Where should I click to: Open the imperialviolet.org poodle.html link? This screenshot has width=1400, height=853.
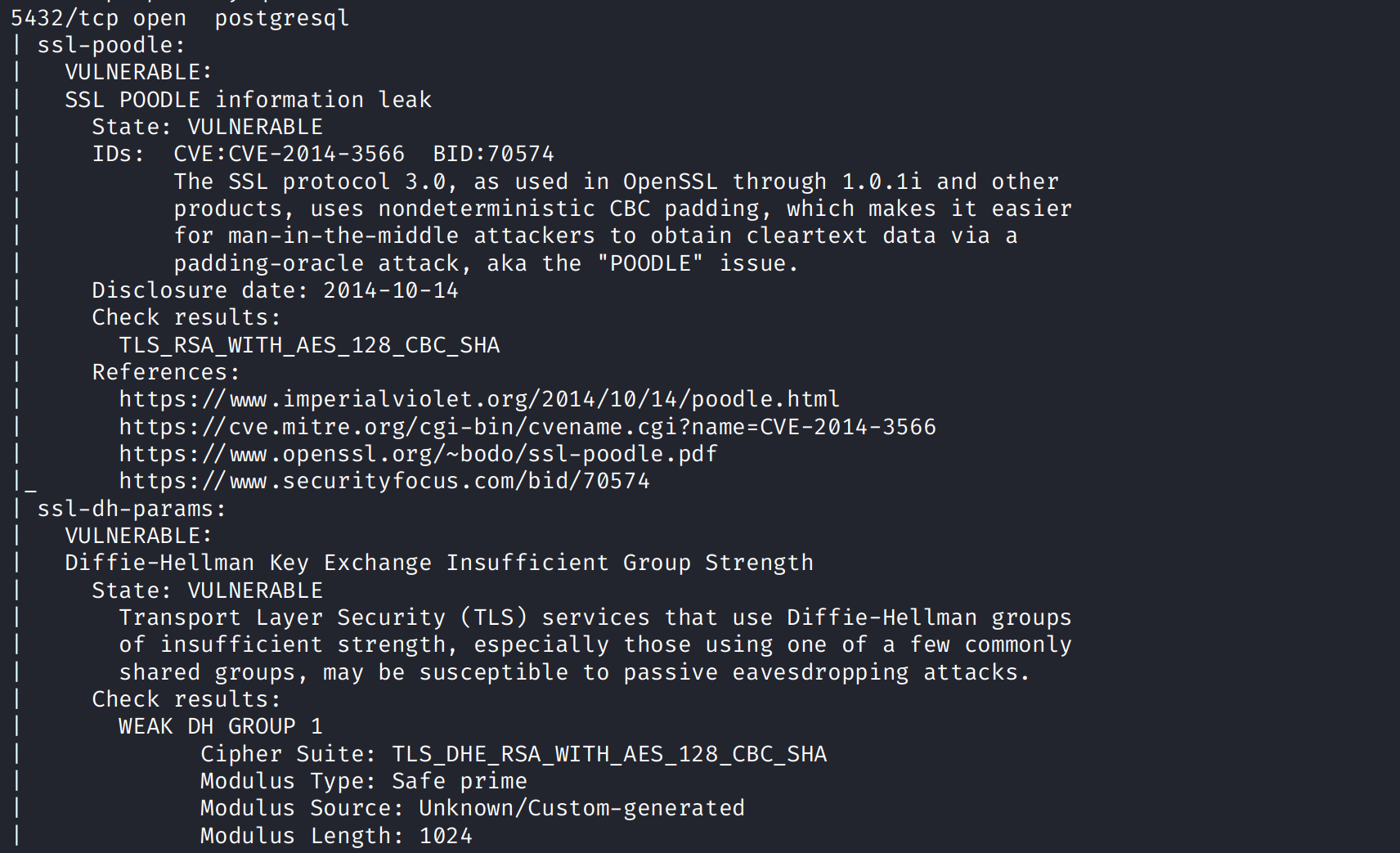(x=478, y=399)
